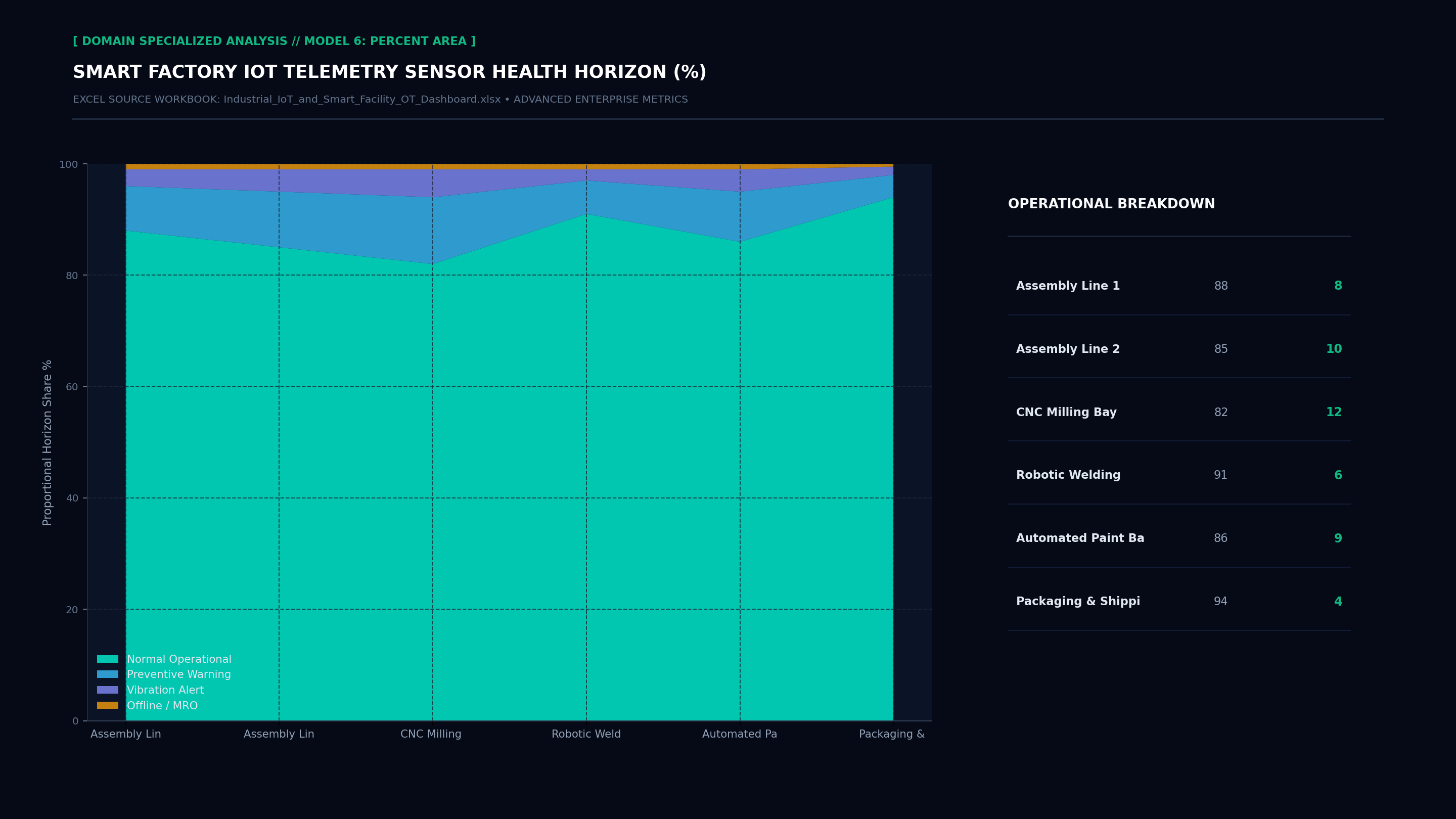Click green value 10 for Assembly Line 2
The width and height of the screenshot is (1456, 819).
pyautogui.click(x=1334, y=349)
